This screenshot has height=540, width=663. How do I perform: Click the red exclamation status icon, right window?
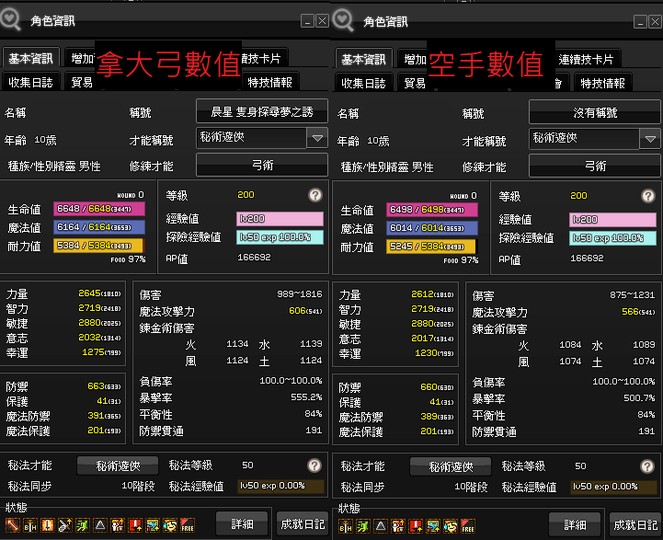tap(416, 526)
